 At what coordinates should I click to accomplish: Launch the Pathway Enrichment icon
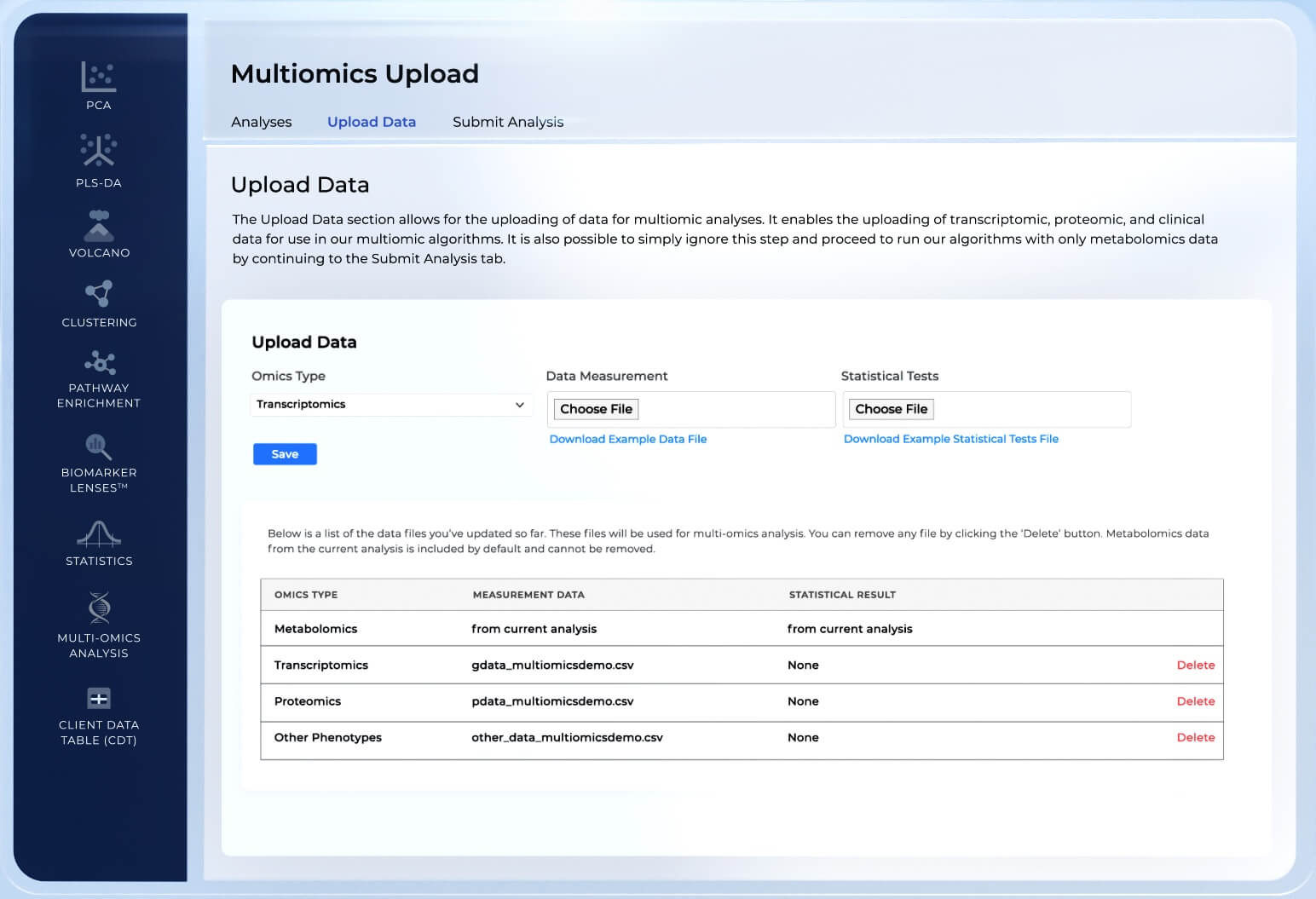[100, 362]
